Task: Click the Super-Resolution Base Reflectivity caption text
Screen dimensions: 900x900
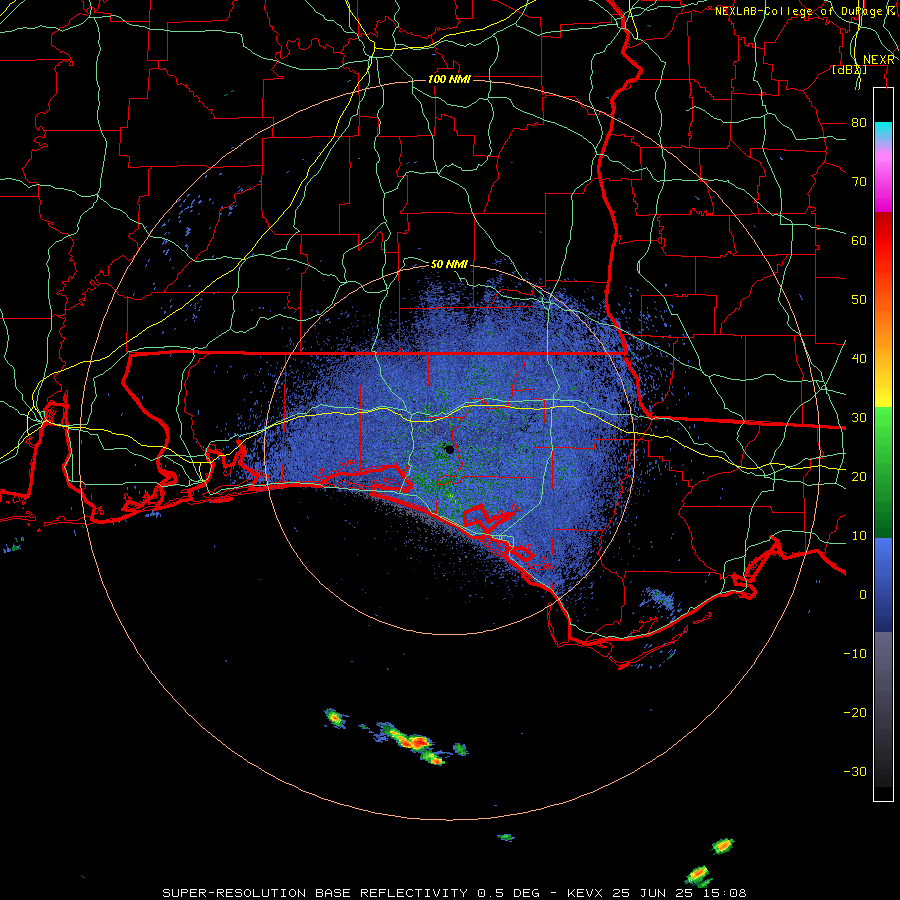Action: (x=315, y=893)
